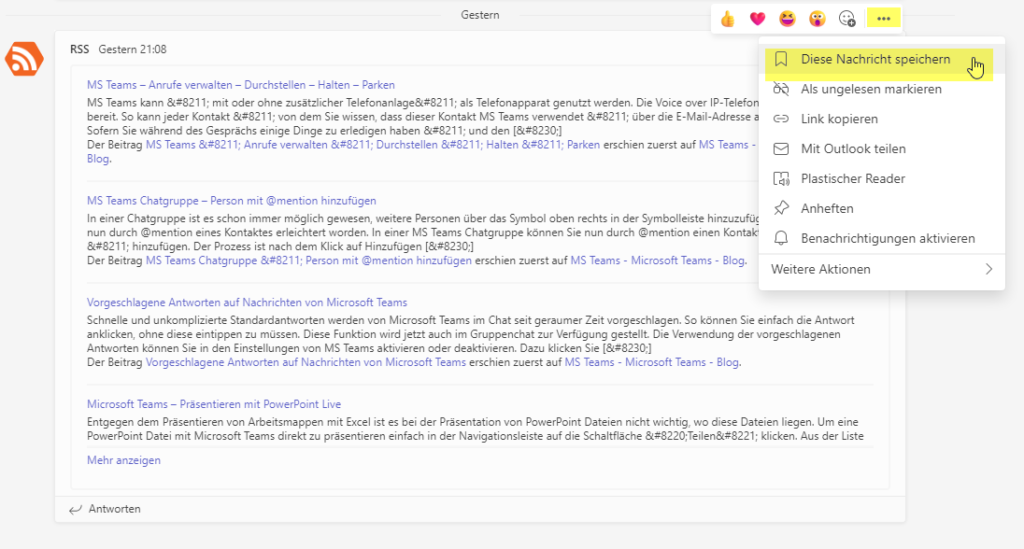The image size is (1024, 549).
Task: Open 'MS Teams - Microsoft Teams - Blog' link in Vorgeschlagene Antworten post
Action: 651,362
